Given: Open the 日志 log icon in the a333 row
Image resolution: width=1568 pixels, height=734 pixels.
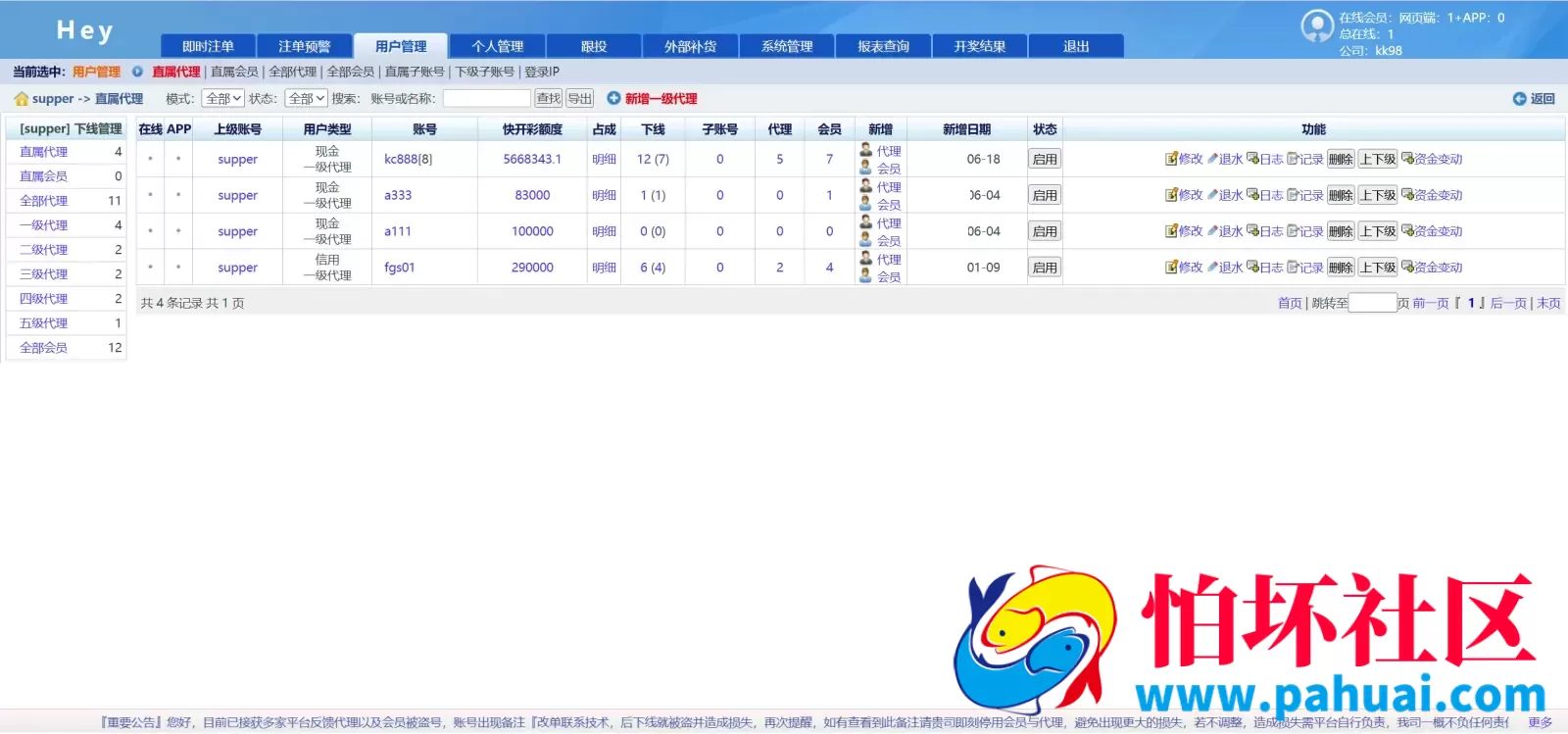Looking at the screenshot, I should click(1252, 195).
